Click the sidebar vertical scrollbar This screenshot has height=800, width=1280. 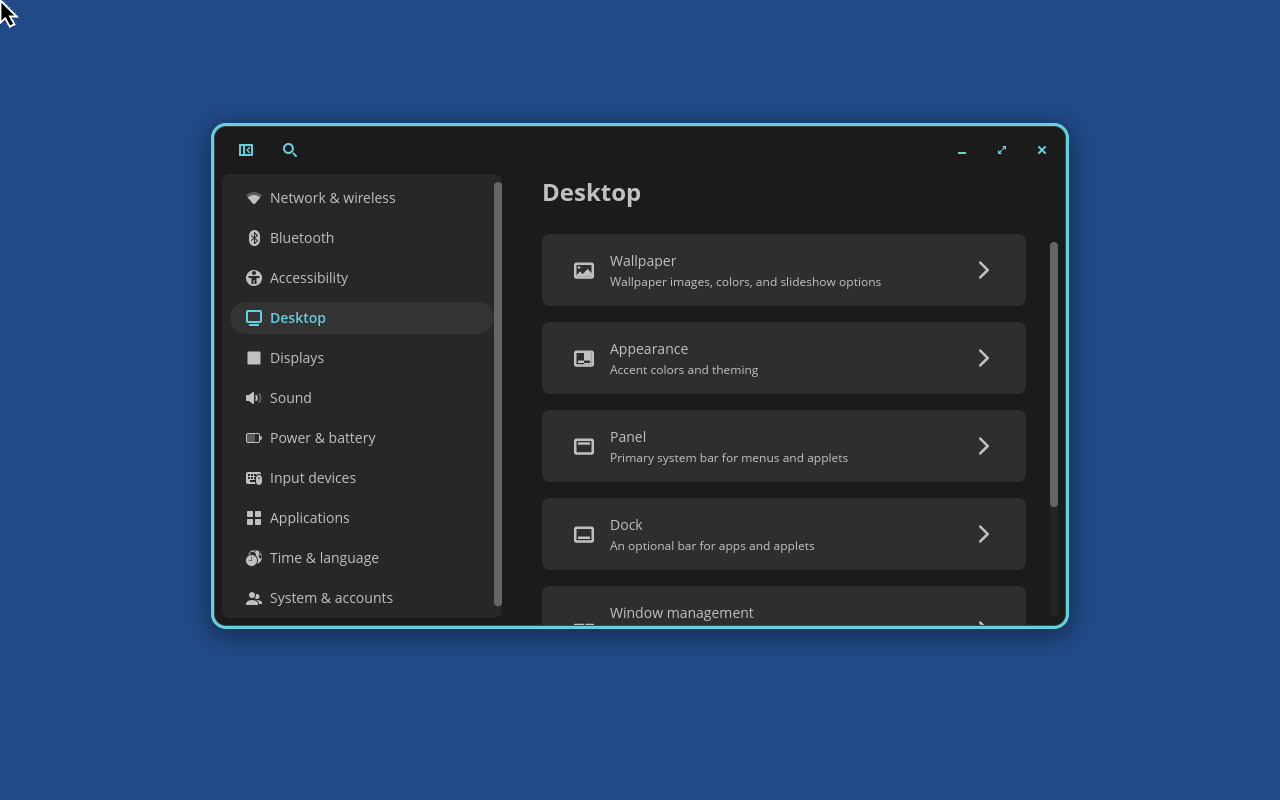[498, 394]
